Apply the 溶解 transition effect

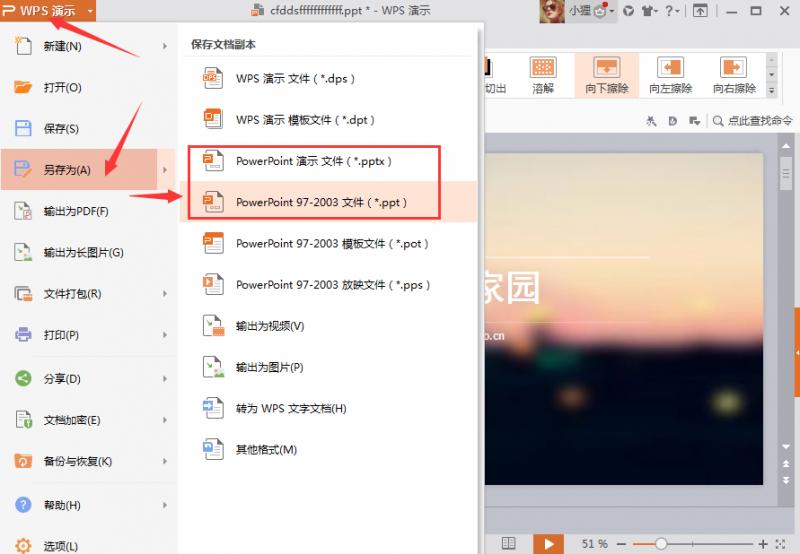[543, 75]
